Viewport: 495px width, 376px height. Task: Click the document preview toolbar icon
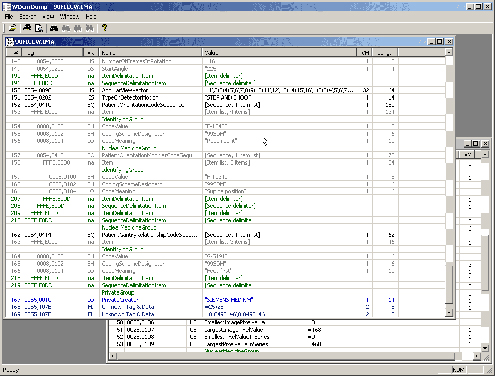39,28
